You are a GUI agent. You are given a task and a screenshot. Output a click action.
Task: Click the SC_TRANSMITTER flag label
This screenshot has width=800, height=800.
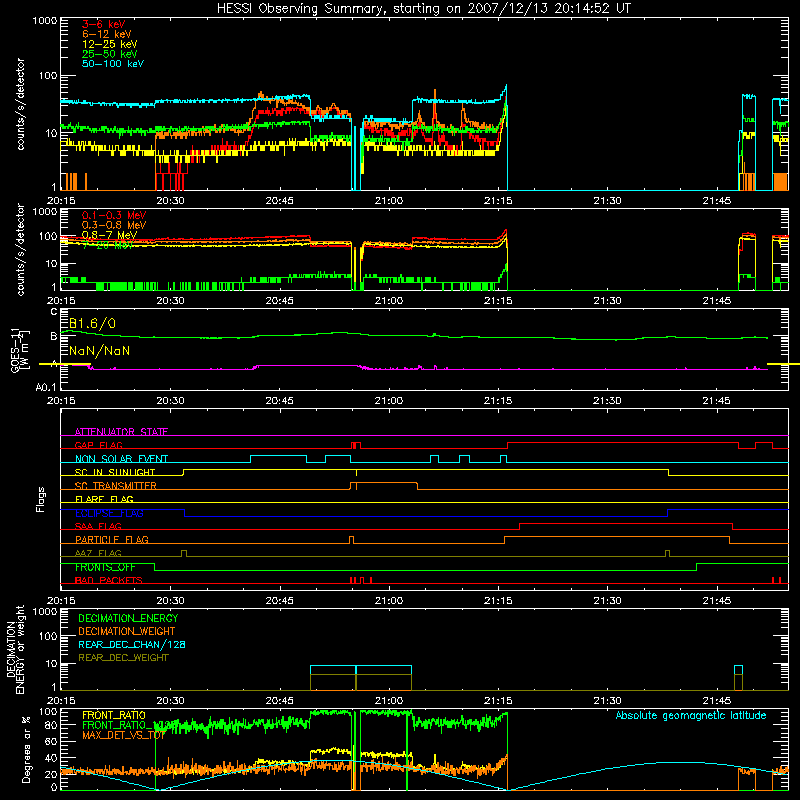(x=116, y=486)
